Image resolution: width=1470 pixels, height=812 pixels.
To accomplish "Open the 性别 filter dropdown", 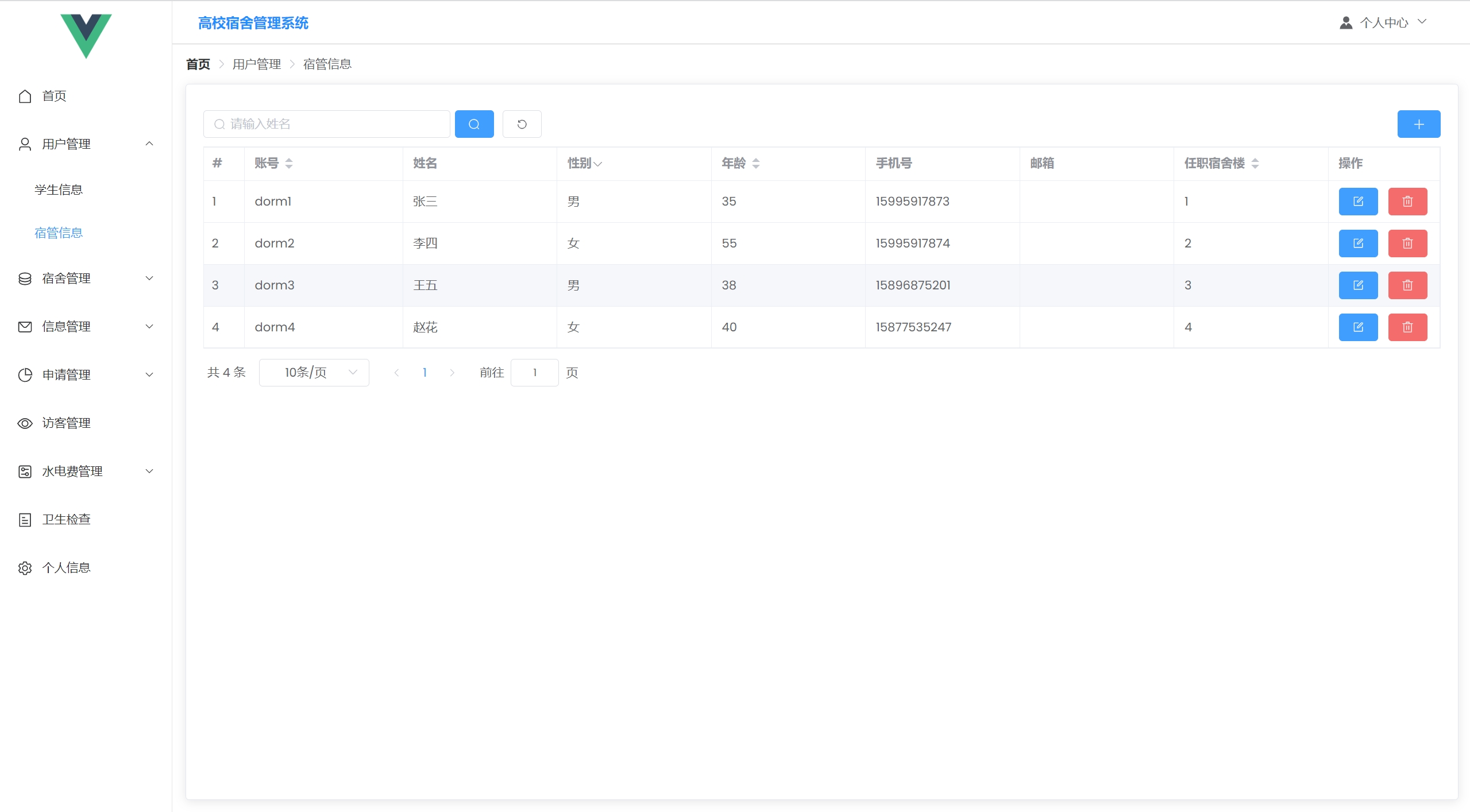I will (597, 164).
